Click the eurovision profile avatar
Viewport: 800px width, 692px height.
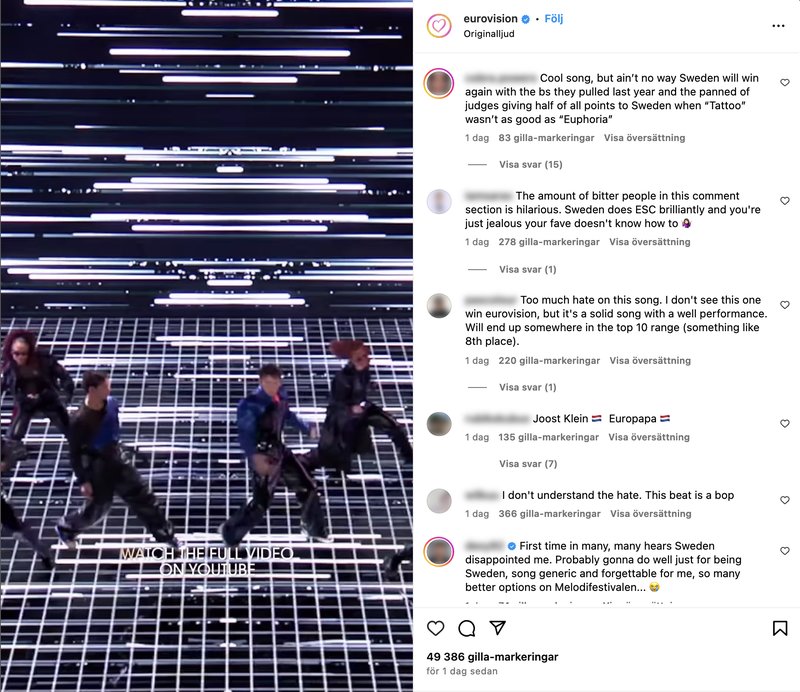pyautogui.click(x=439, y=26)
